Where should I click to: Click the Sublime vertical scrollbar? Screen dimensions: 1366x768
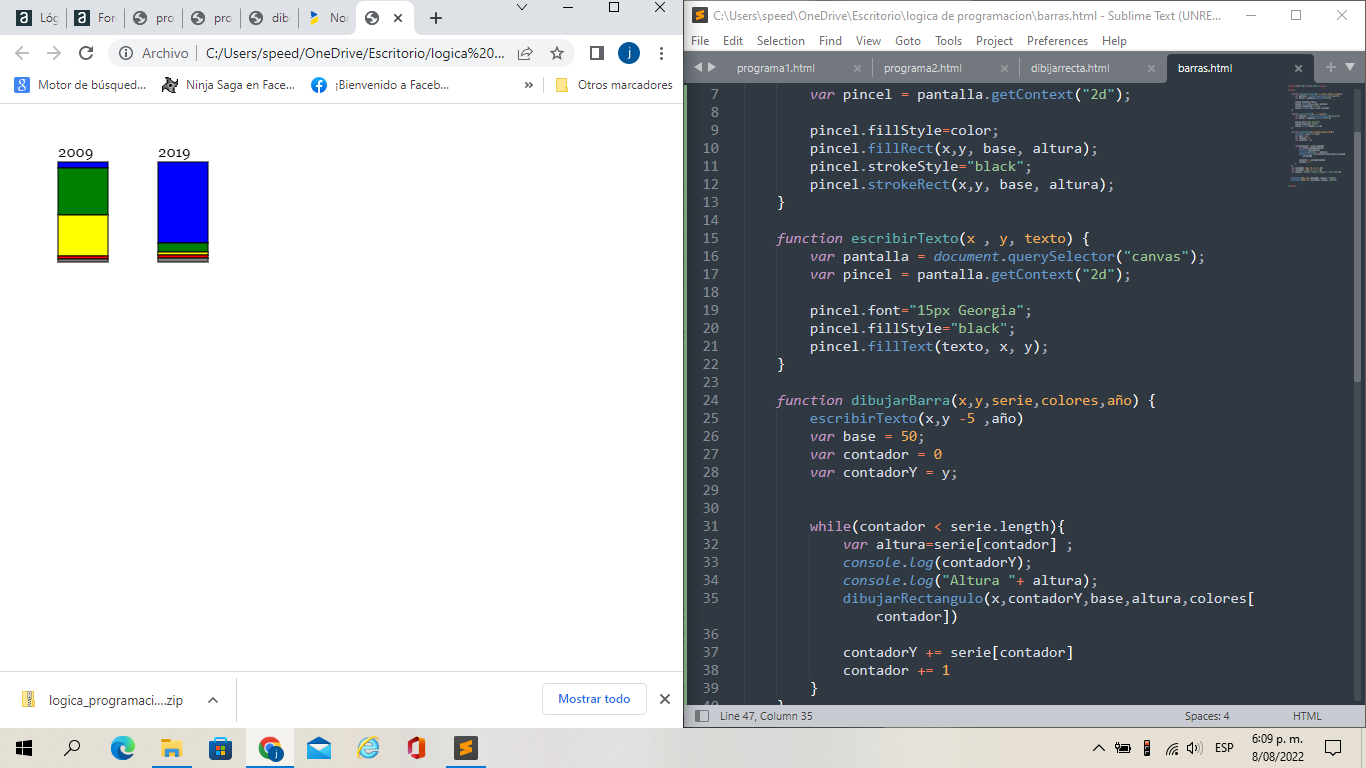tap(1357, 255)
